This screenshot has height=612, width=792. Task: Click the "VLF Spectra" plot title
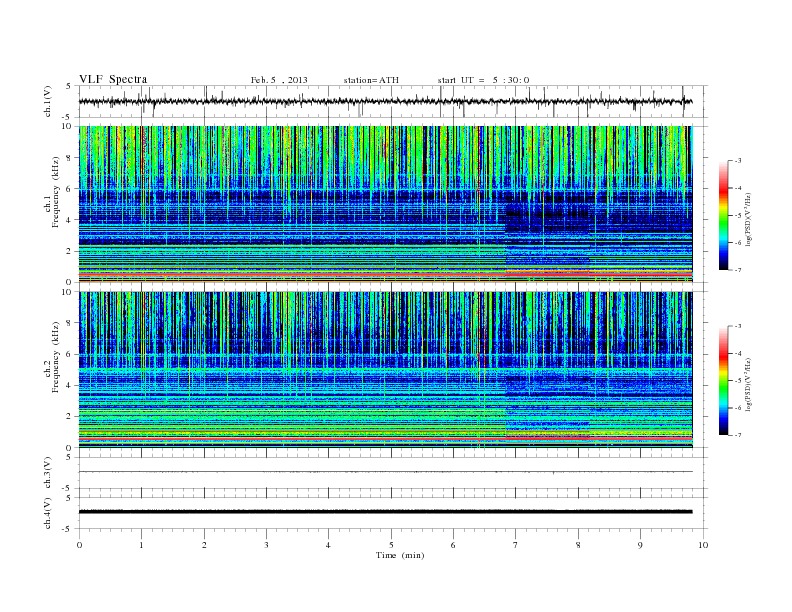[x=113, y=79]
